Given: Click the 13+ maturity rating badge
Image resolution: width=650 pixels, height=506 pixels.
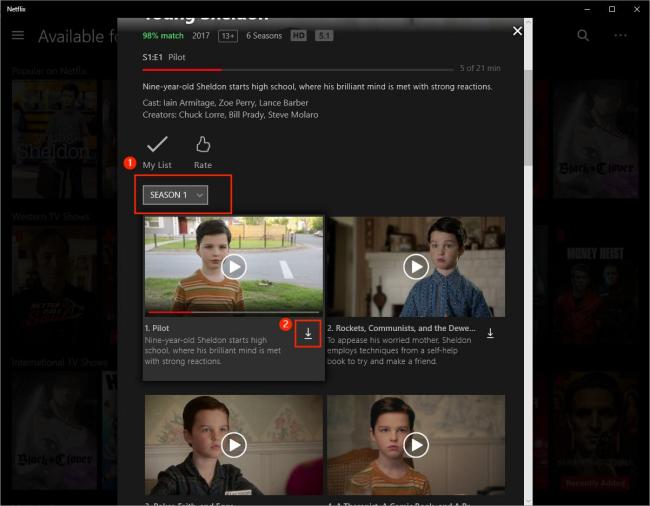Looking at the screenshot, I should [228, 36].
